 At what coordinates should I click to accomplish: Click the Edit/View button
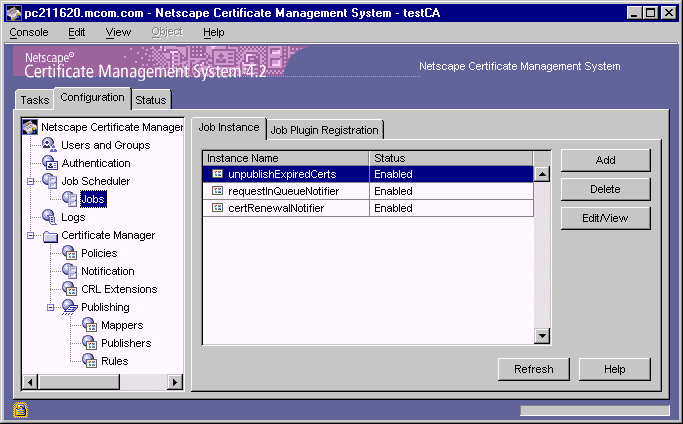[x=605, y=218]
